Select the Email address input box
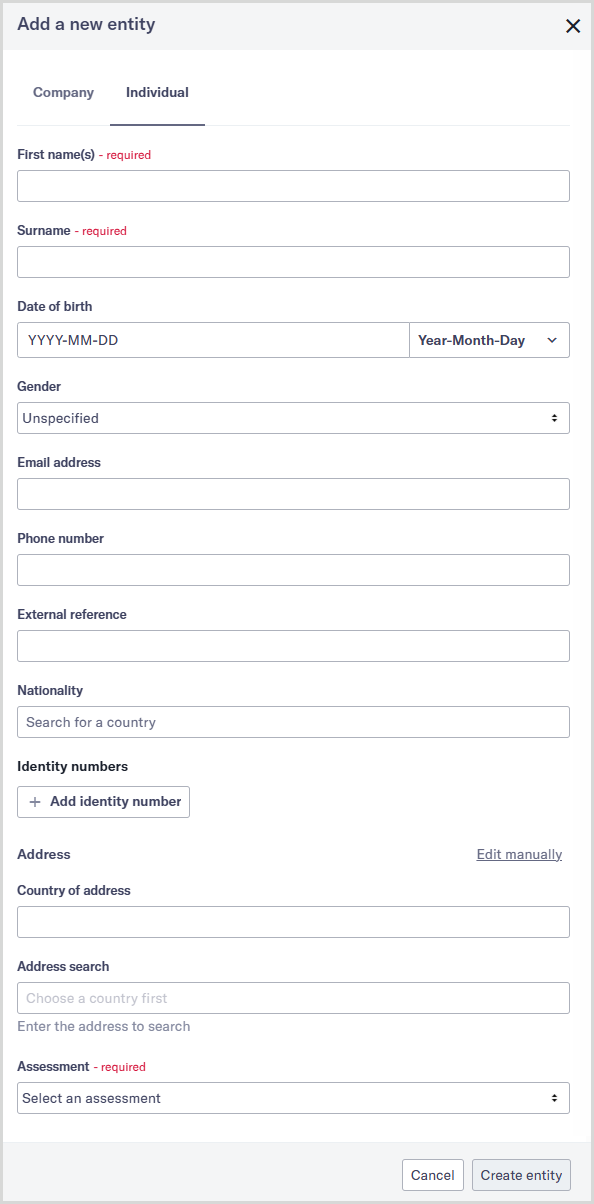The width and height of the screenshot is (594, 1204). point(293,494)
